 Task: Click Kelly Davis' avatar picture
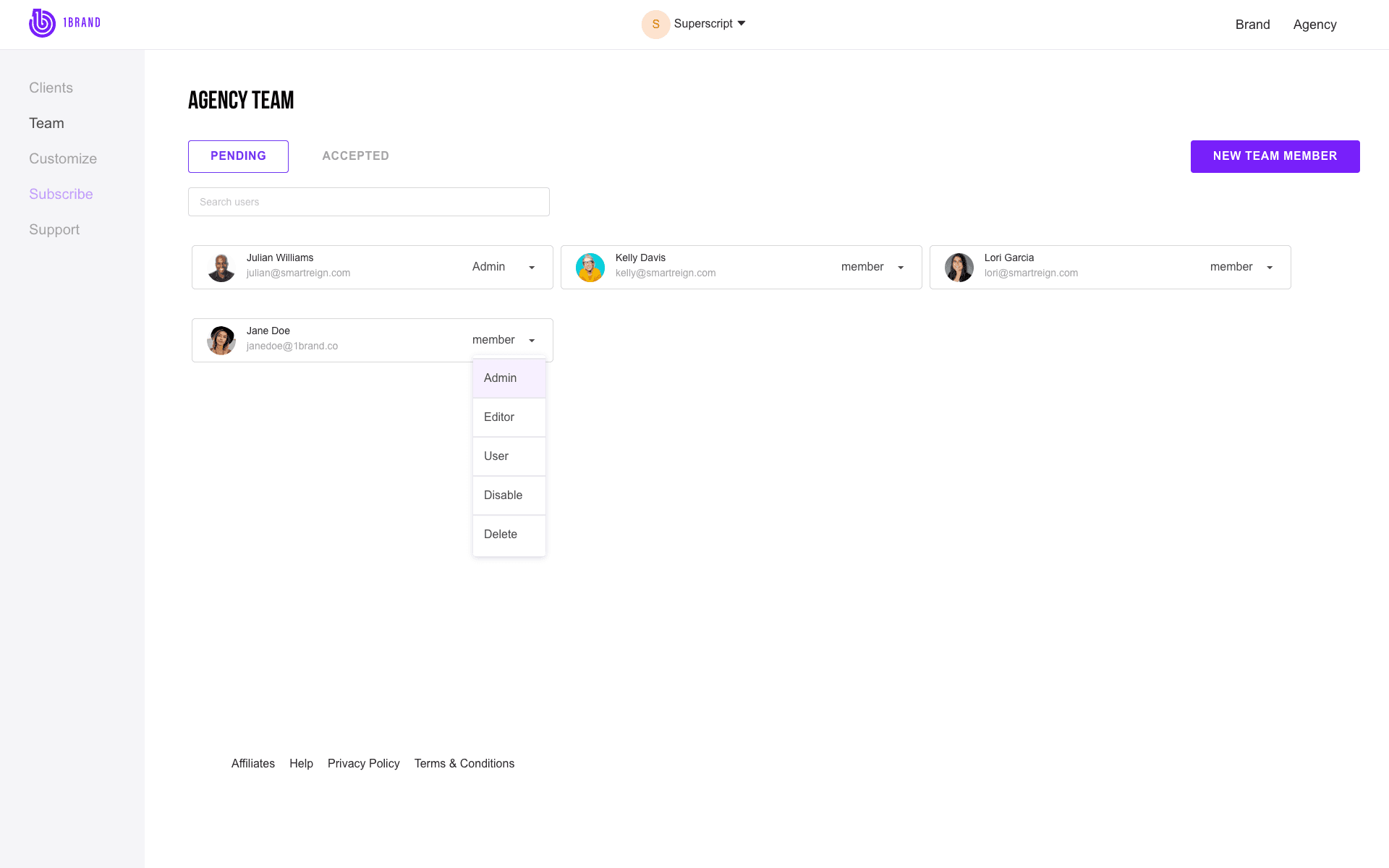[590, 268]
